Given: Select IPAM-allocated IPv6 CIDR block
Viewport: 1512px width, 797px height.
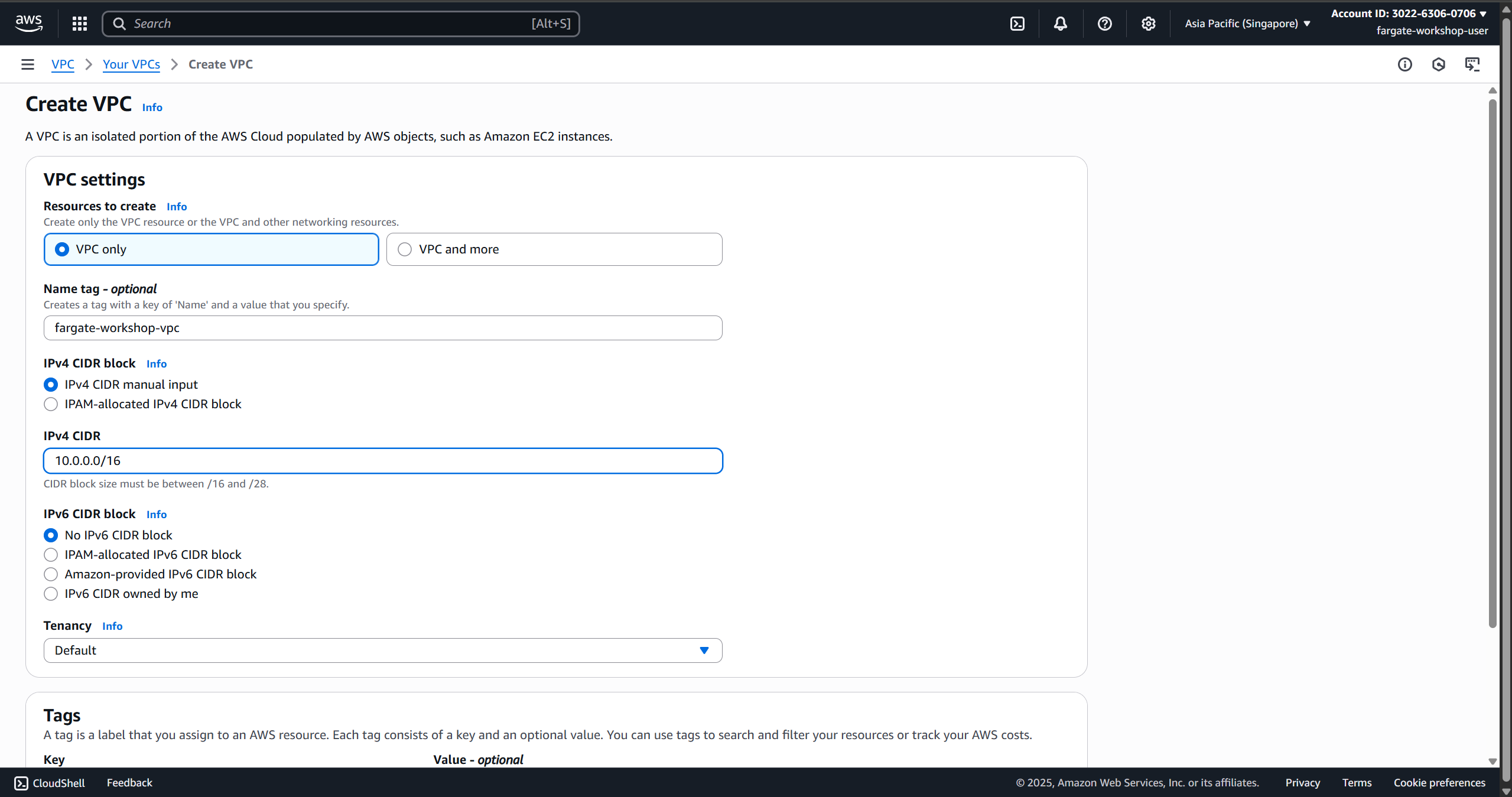Looking at the screenshot, I should (51, 555).
